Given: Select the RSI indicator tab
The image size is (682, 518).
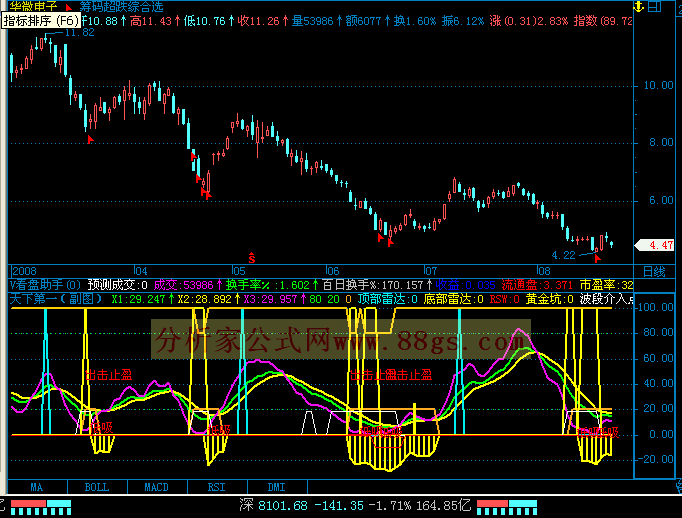Looking at the screenshot, I should [217, 487].
